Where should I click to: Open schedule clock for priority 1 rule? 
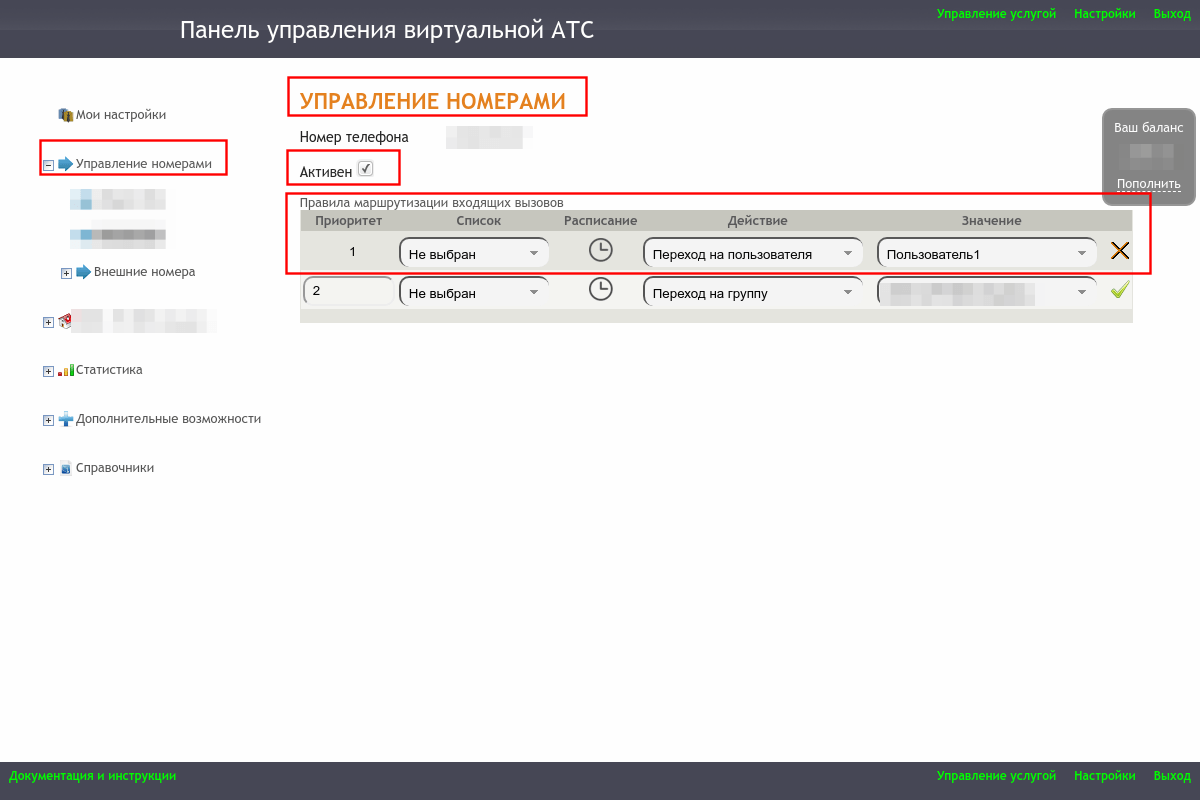point(600,250)
